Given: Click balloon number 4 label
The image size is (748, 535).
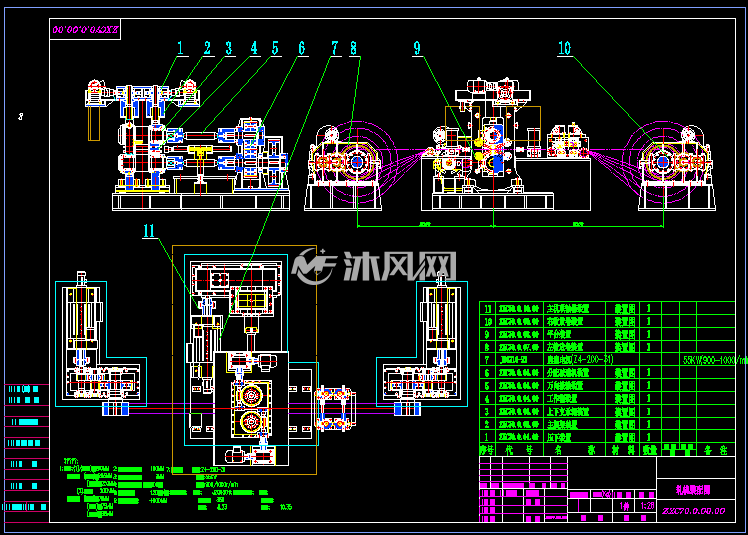Looking at the screenshot, I should (x=254, y=48).
